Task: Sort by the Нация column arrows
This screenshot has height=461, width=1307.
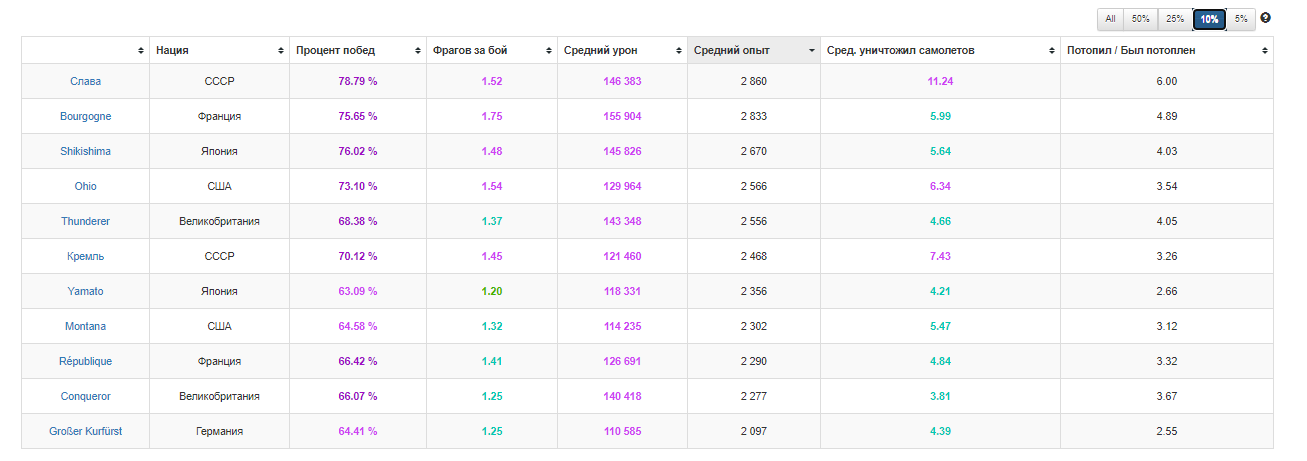Action: [x=280, y=50]
